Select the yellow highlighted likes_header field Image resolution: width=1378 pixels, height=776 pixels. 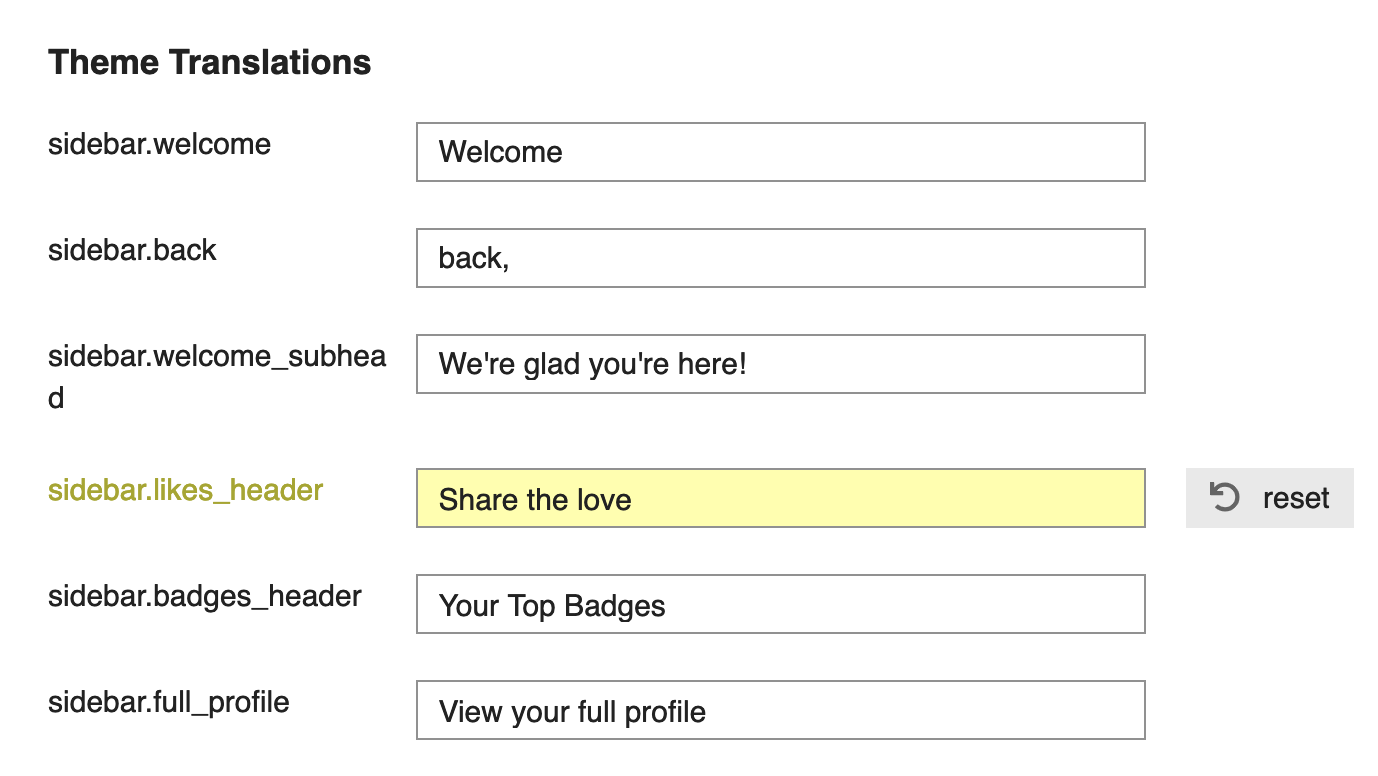click(x=780, y=498)
